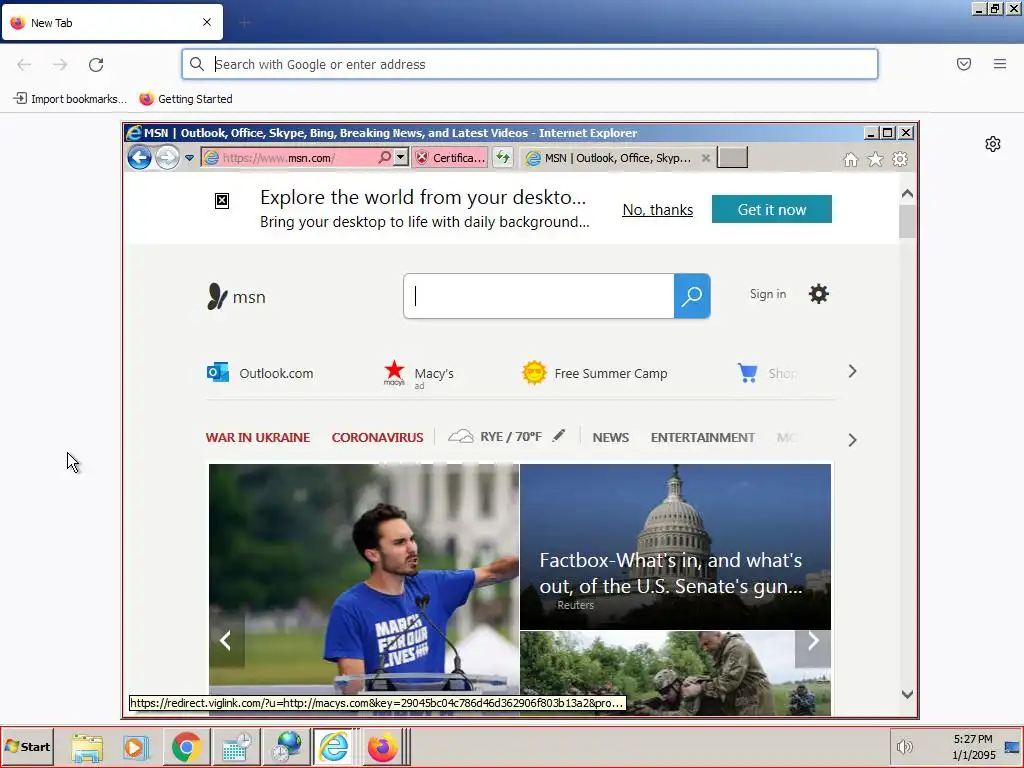Open Free Summer Camp shortcut
Viewport: 1024px width, 768px height.
pyautogui.click(x=595, y=373)
